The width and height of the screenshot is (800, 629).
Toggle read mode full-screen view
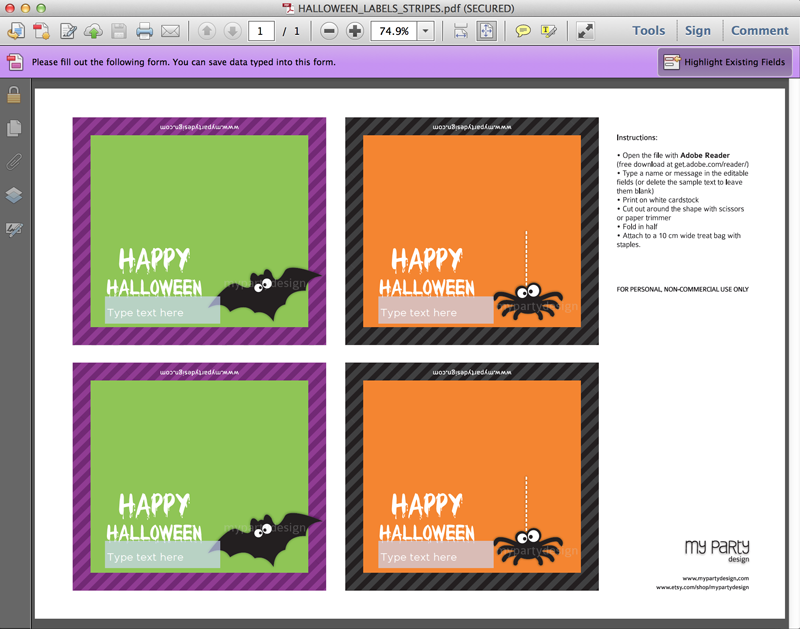point(585,31)
